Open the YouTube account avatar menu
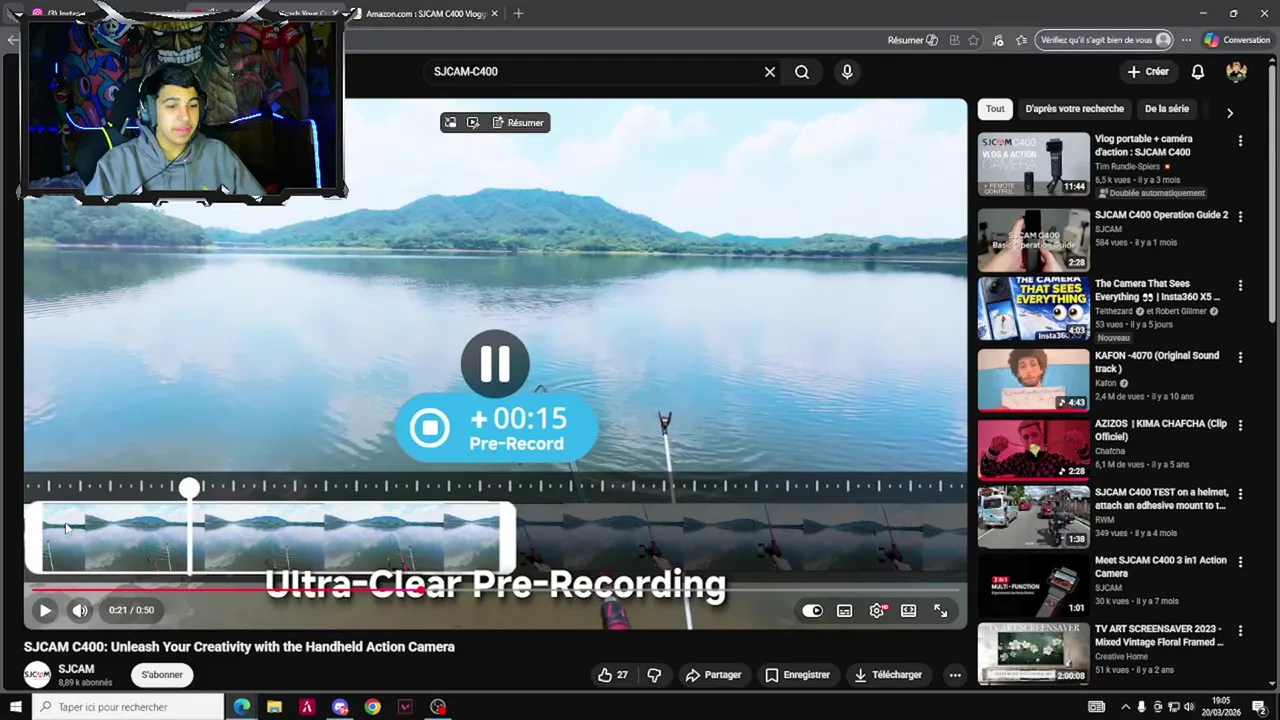 [x=1237, y=72]
